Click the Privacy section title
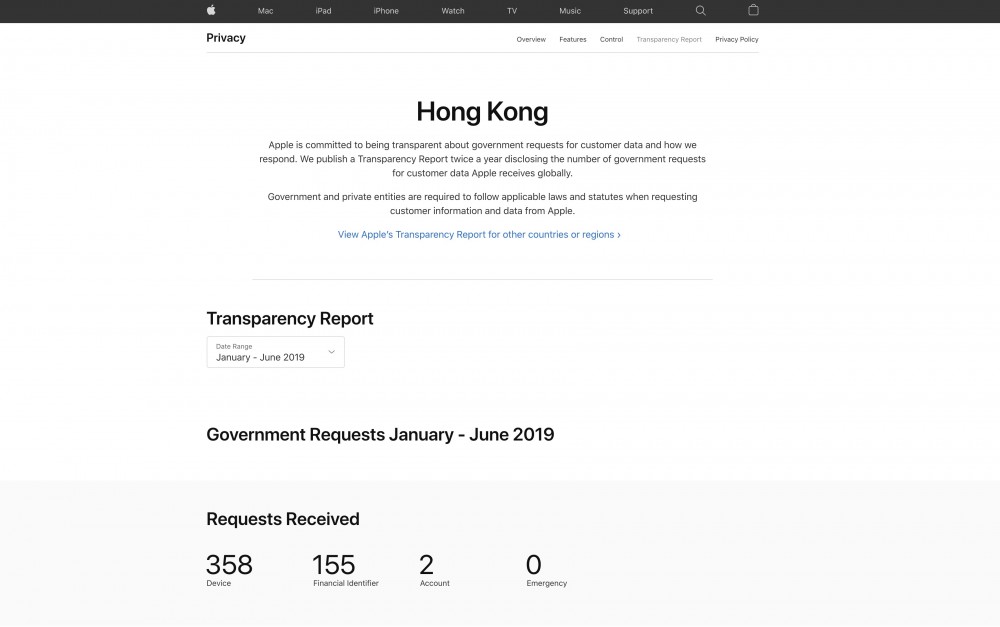This screenshot has height=627, width=1000. click(226, 38)
